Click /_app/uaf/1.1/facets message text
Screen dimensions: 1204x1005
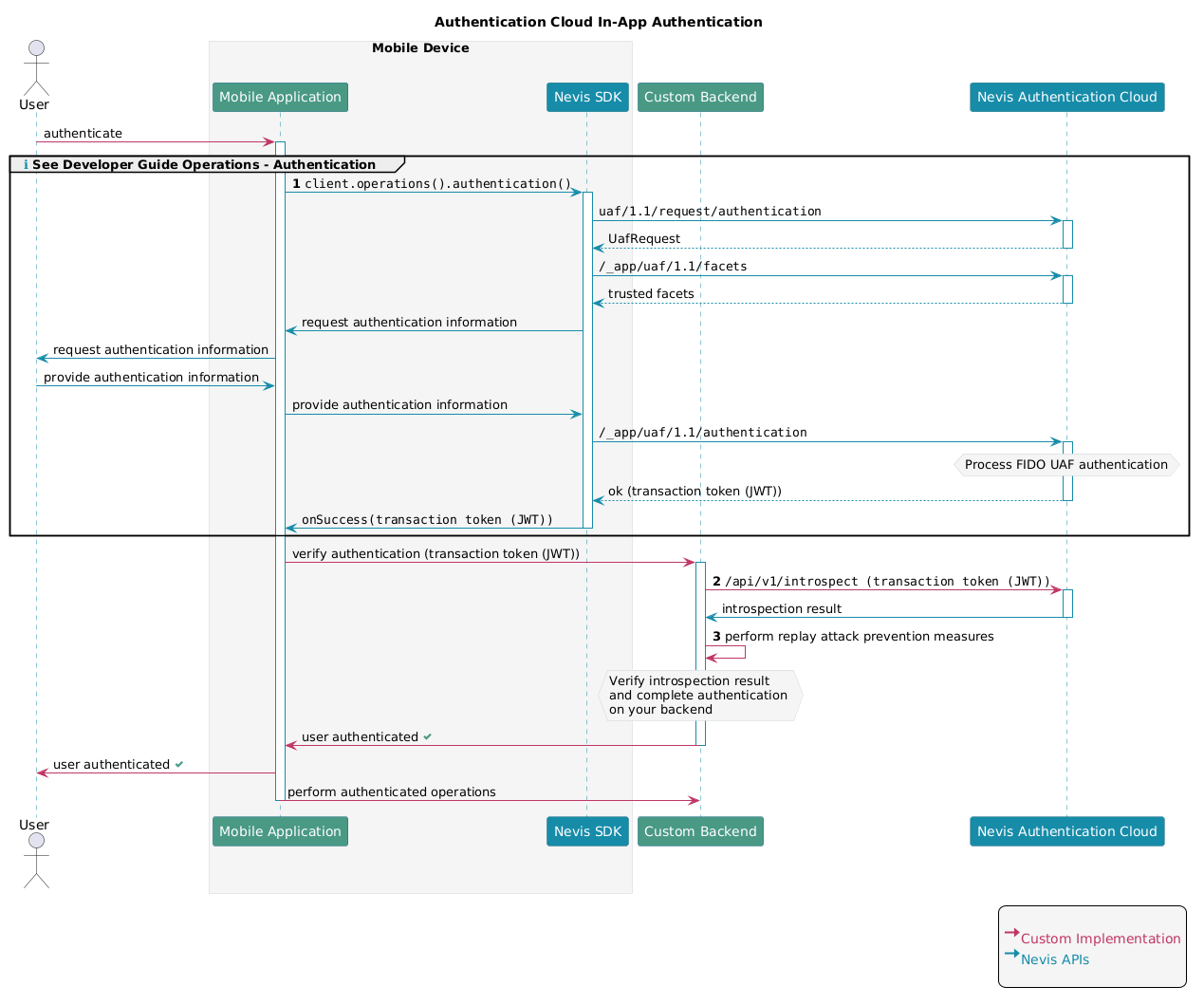coord(673,267)
